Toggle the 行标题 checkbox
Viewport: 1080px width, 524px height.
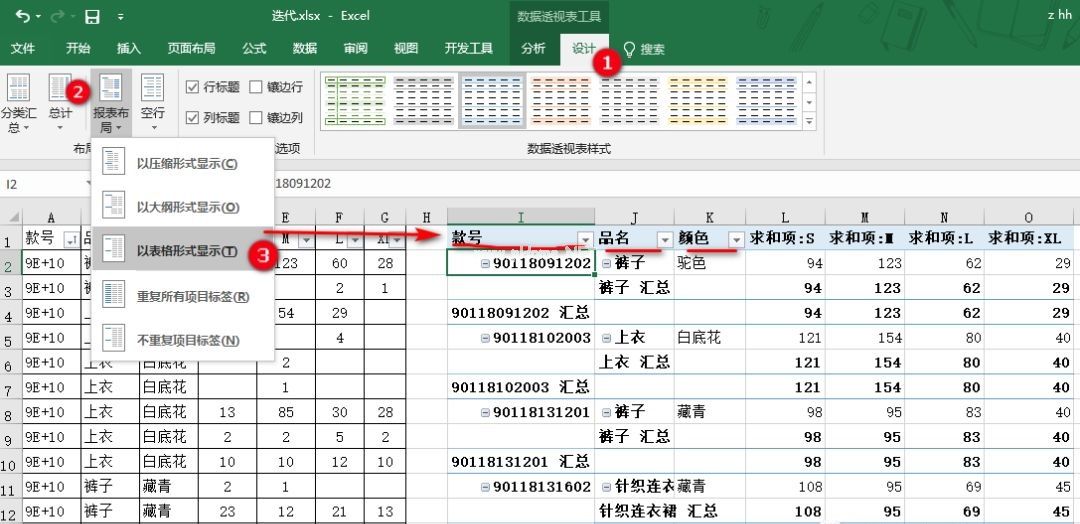(193, 87)
